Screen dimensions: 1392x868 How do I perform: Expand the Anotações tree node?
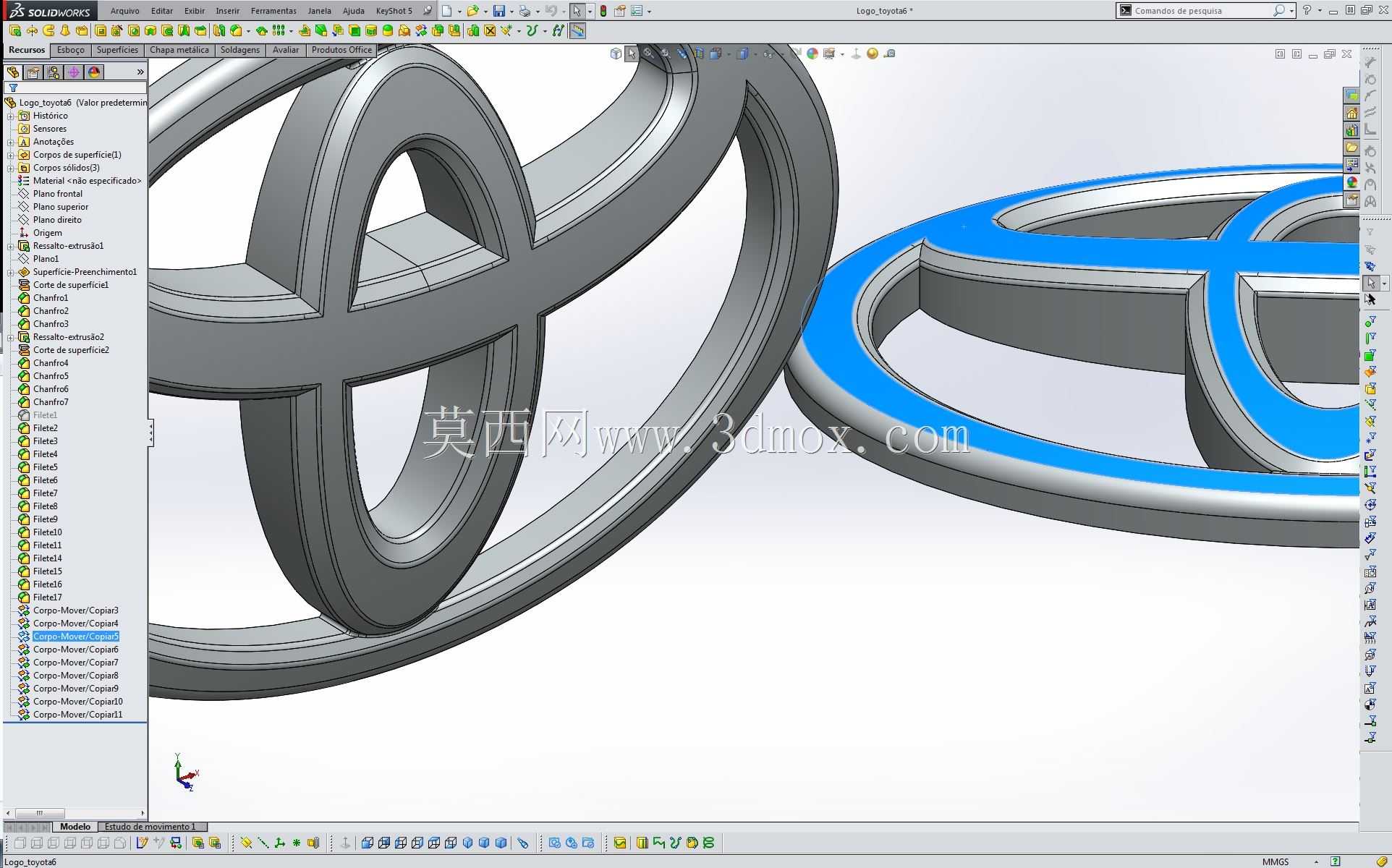(11, 142)
